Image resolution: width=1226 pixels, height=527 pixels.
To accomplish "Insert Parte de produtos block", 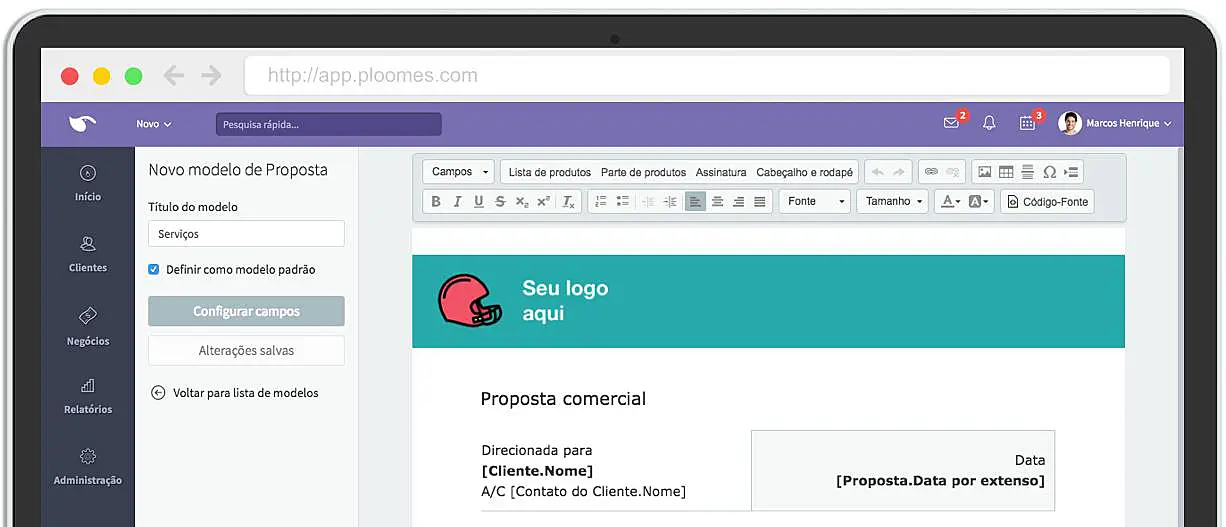I will pyautogui.click(x=643, y=172).
